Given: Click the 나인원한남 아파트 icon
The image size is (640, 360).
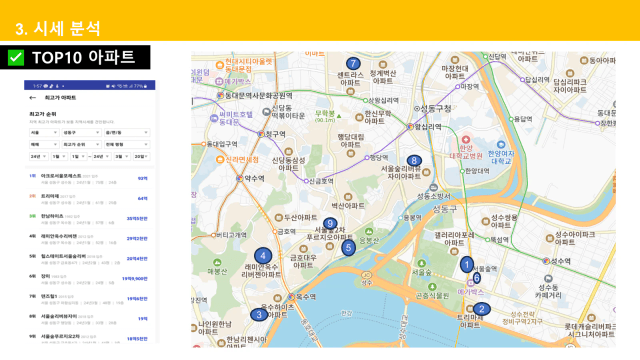Looking at the screenshot, I should pos(194,328).
